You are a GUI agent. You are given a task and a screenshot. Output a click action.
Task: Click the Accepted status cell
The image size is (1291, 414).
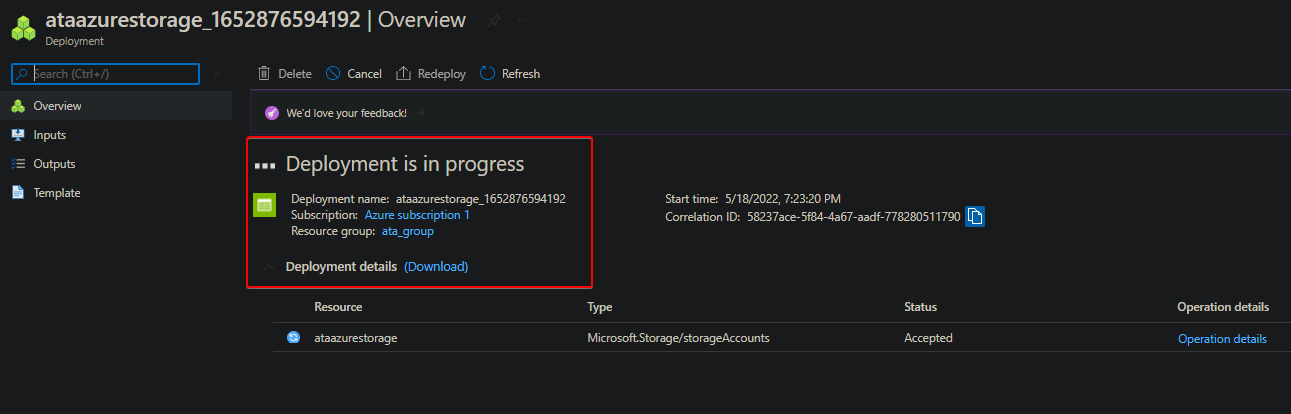pos(928,338)
